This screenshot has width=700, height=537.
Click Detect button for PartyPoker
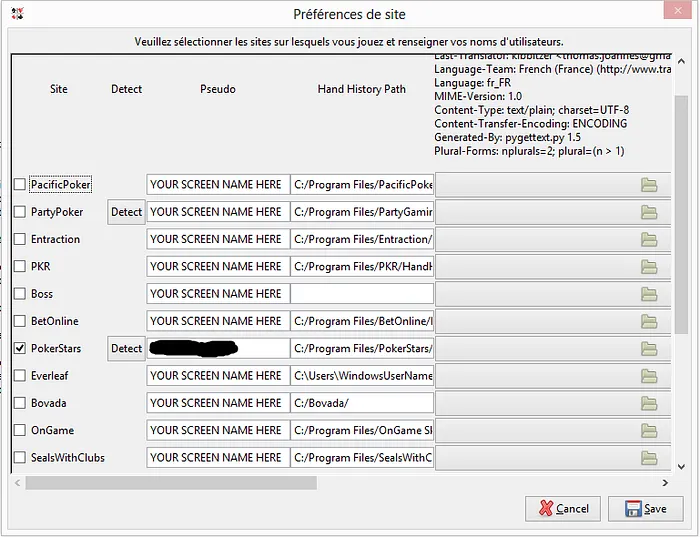[126, 212]
